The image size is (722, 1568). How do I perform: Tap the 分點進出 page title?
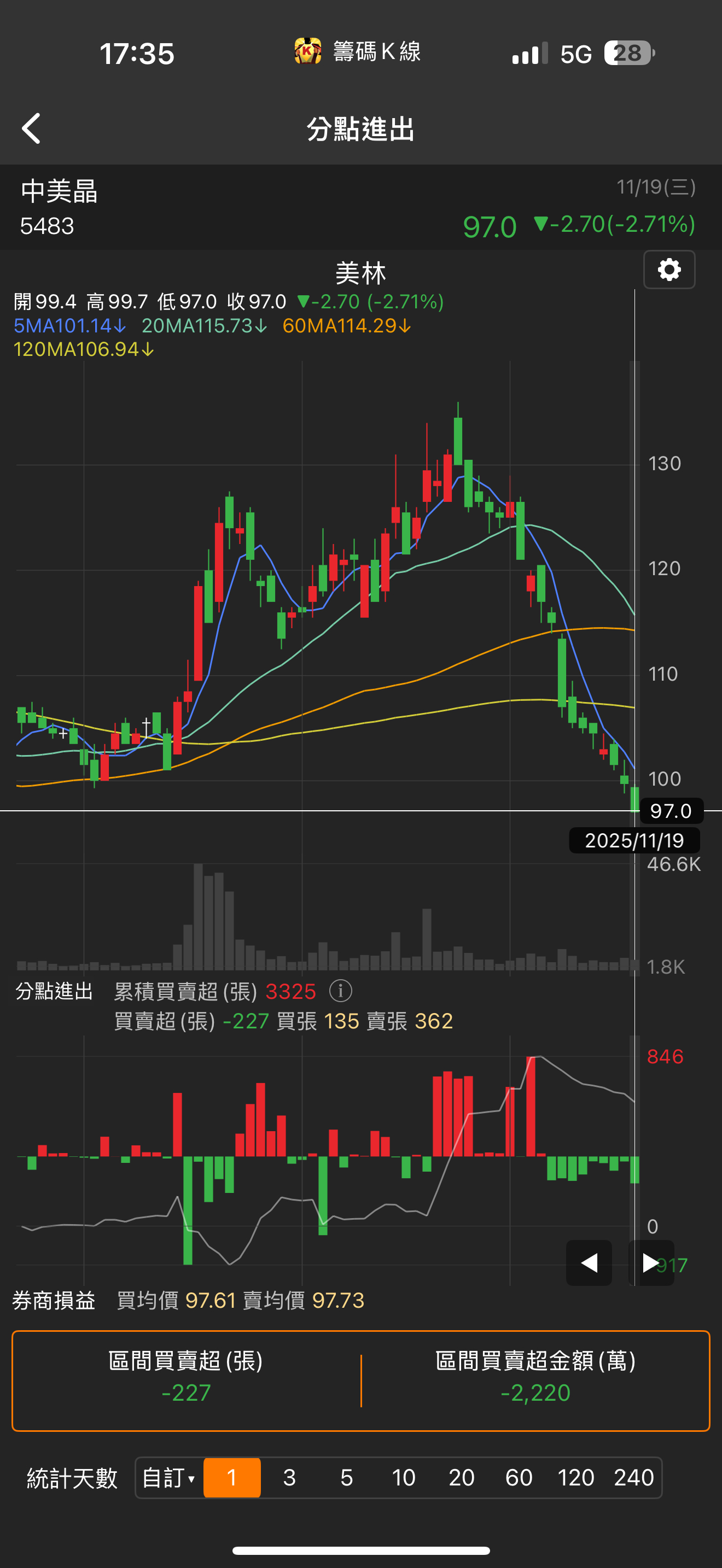coord(361,129)
